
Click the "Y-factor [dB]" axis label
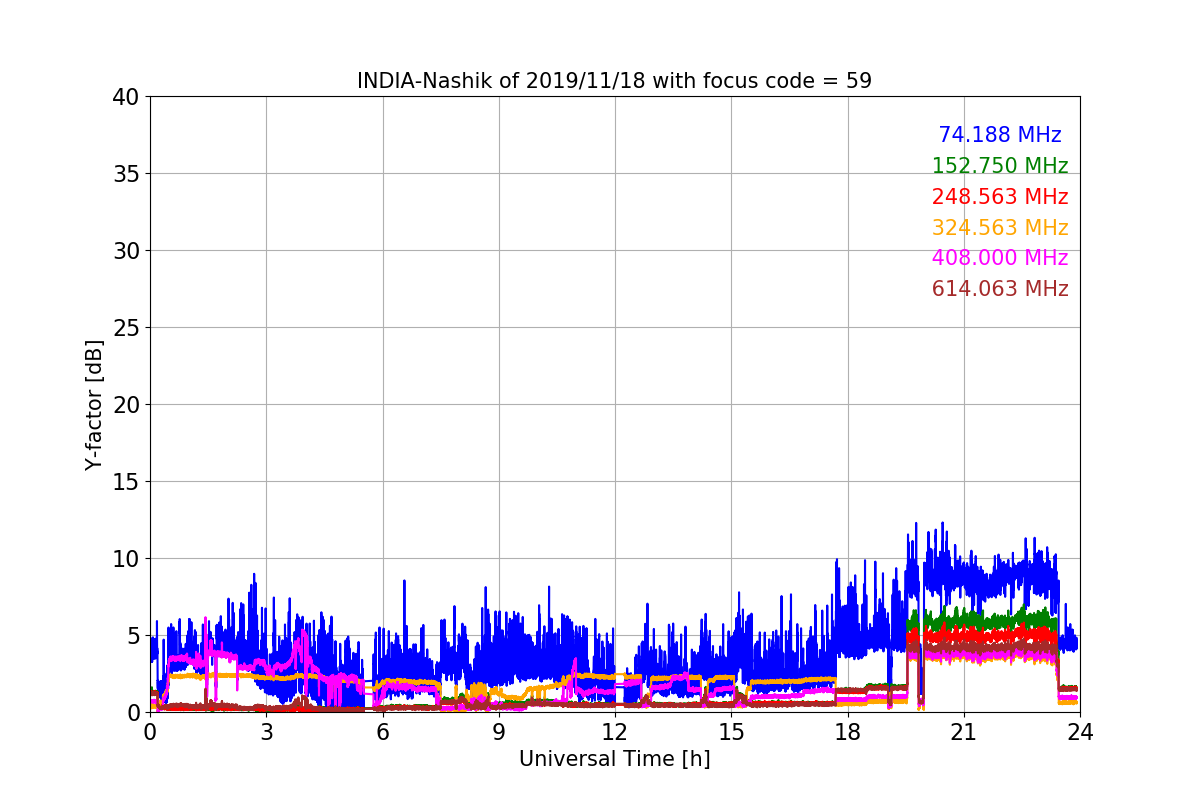pyautogui.click(x=94, y=405)
